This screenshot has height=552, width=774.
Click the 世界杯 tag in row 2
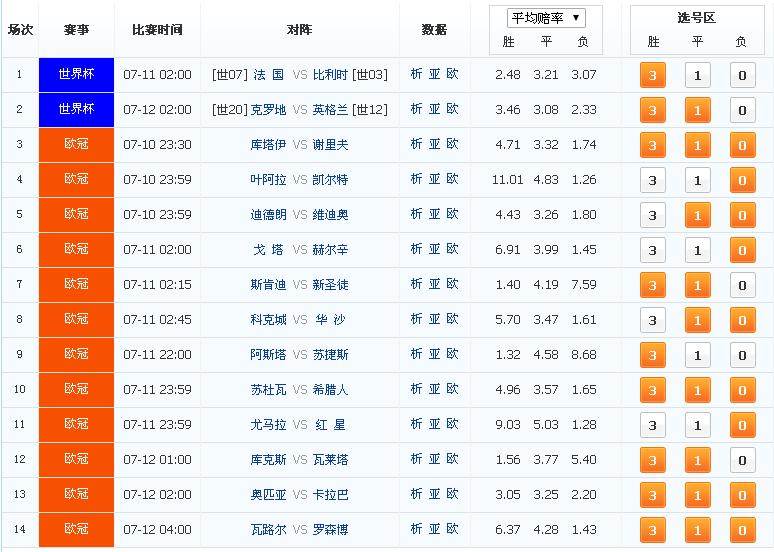click(77, 110)
